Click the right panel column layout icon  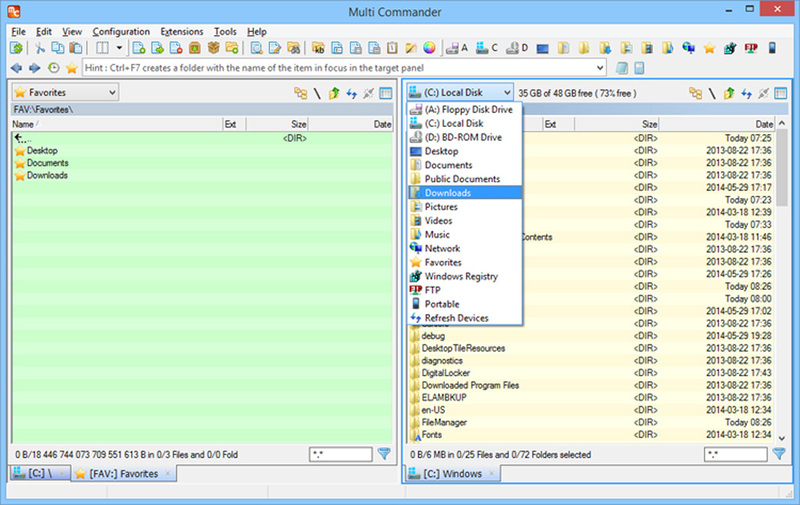click(781, 93)
